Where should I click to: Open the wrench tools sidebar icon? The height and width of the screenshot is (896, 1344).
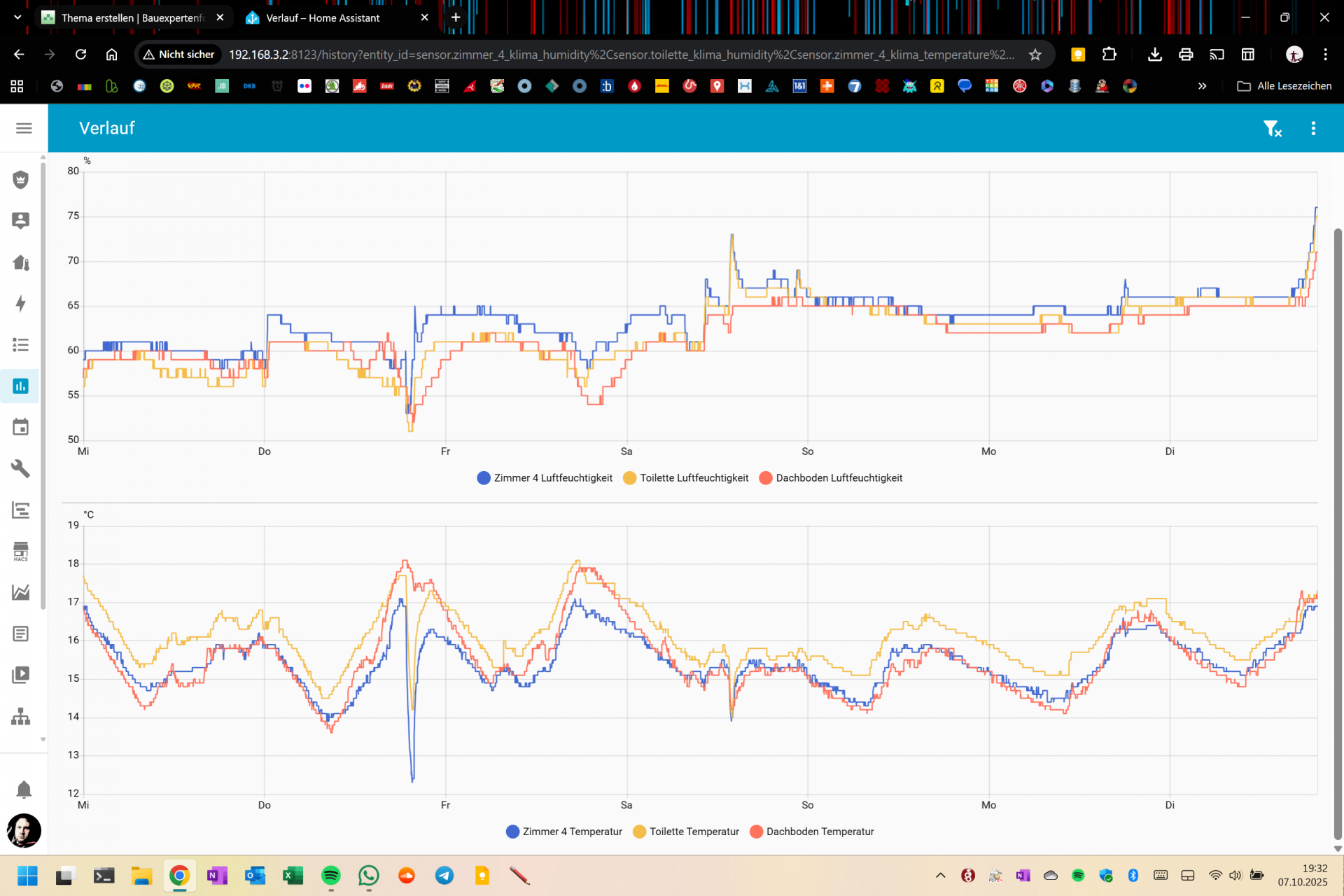pyautogui.click(x=21, y=468)
